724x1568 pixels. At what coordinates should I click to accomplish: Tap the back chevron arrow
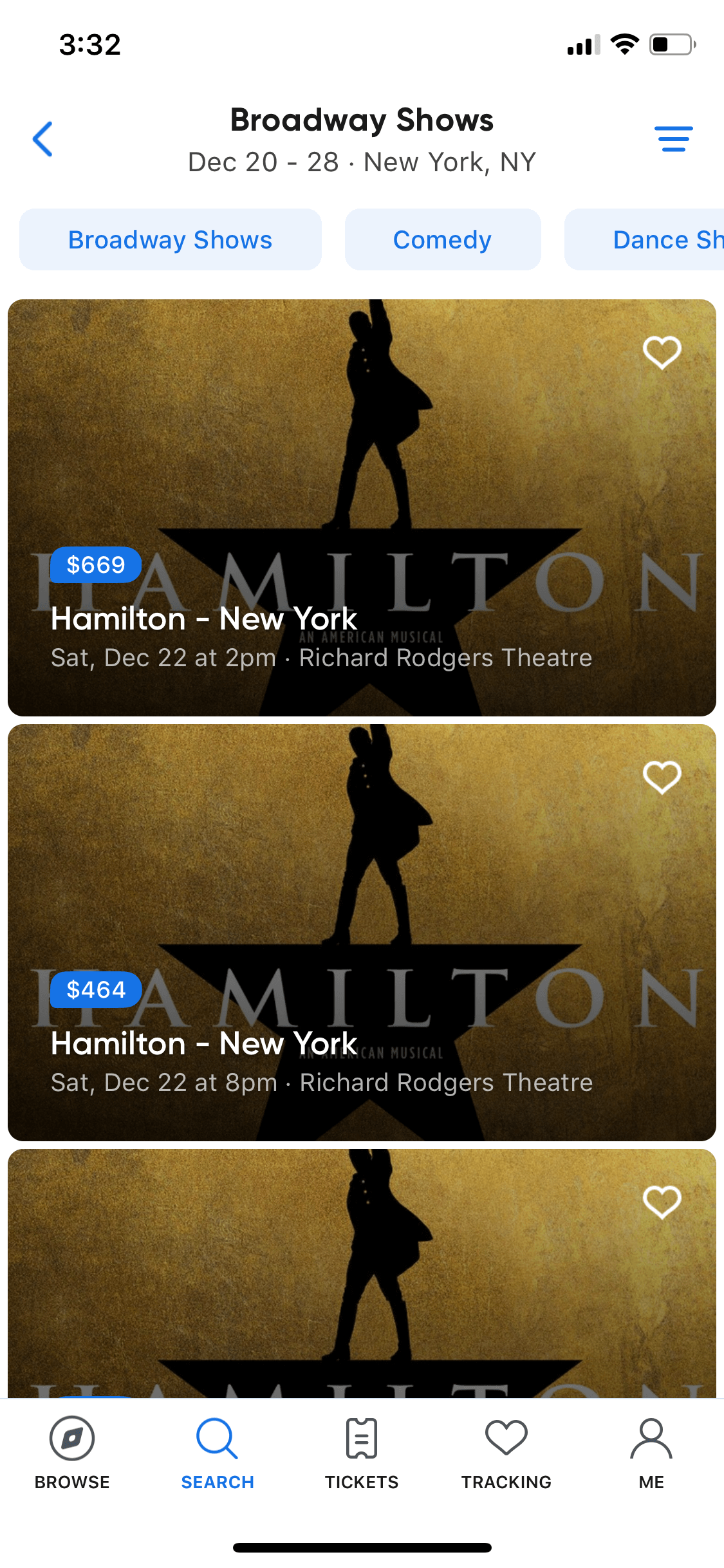[x=42, y=138]
